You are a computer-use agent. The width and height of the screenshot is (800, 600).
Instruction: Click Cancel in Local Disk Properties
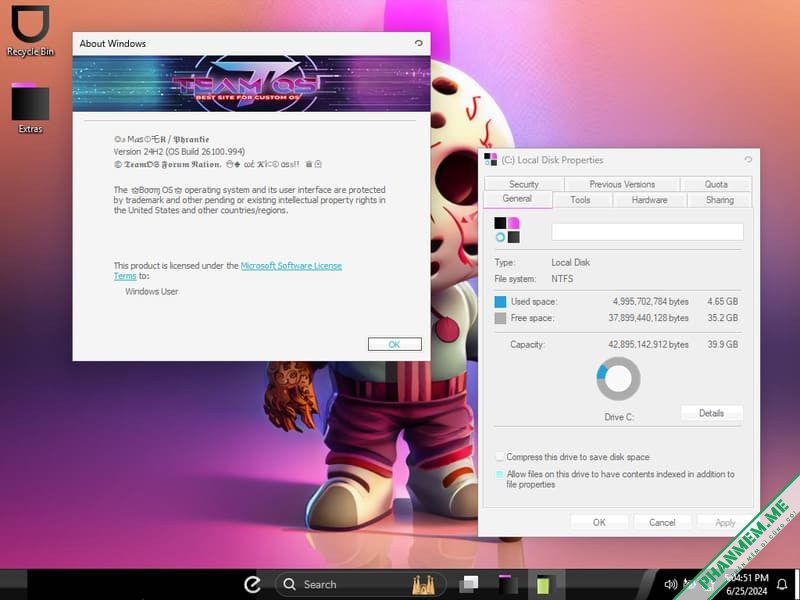(662, 522)
